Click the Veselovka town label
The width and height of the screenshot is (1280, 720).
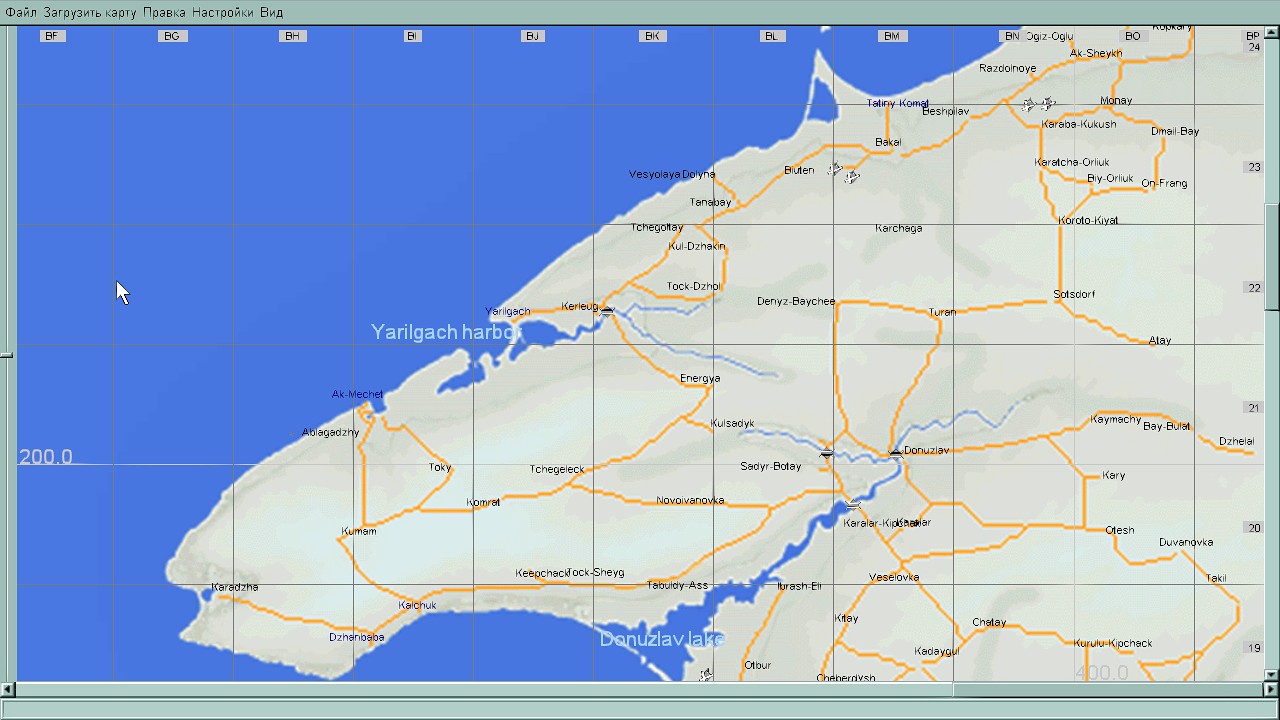pos(894,577)
